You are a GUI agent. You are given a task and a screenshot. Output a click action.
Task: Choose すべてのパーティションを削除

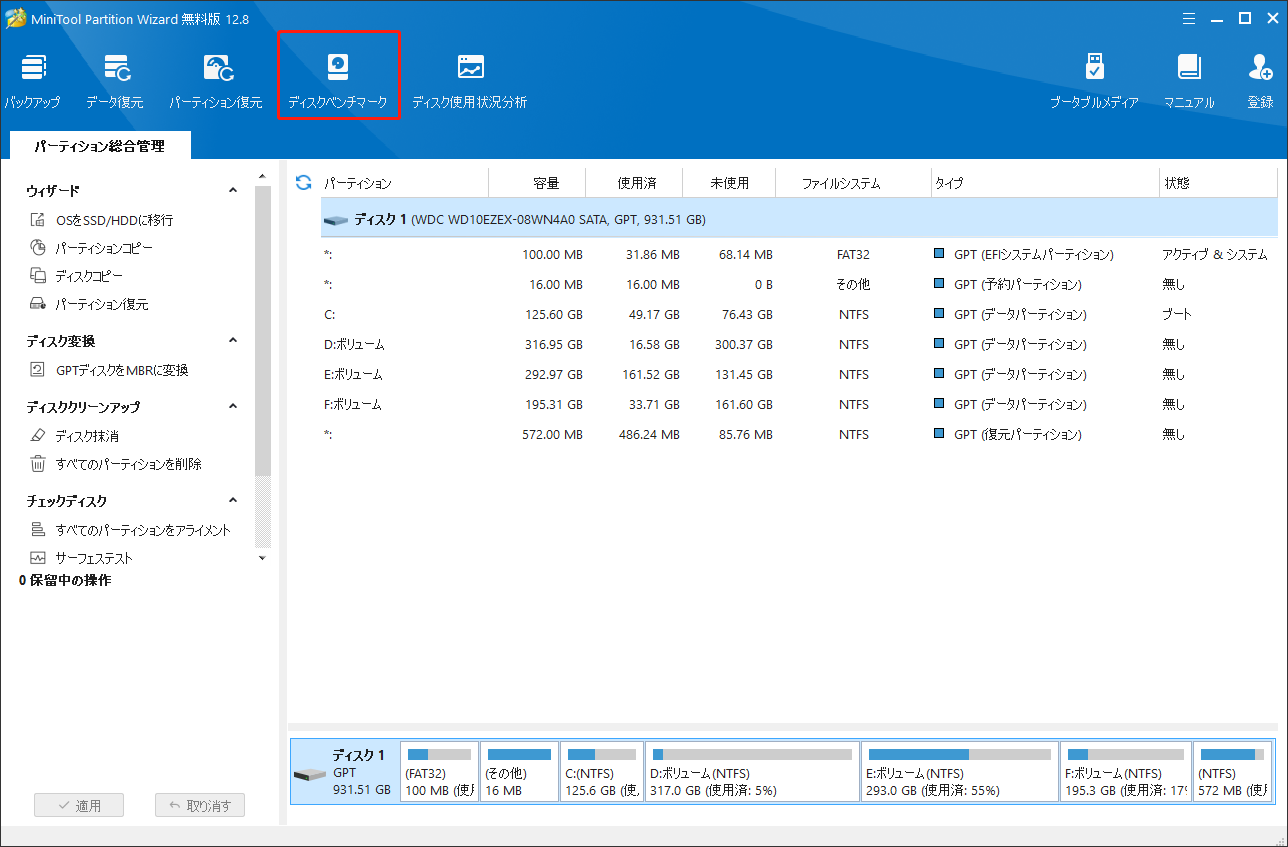(116, 464)
